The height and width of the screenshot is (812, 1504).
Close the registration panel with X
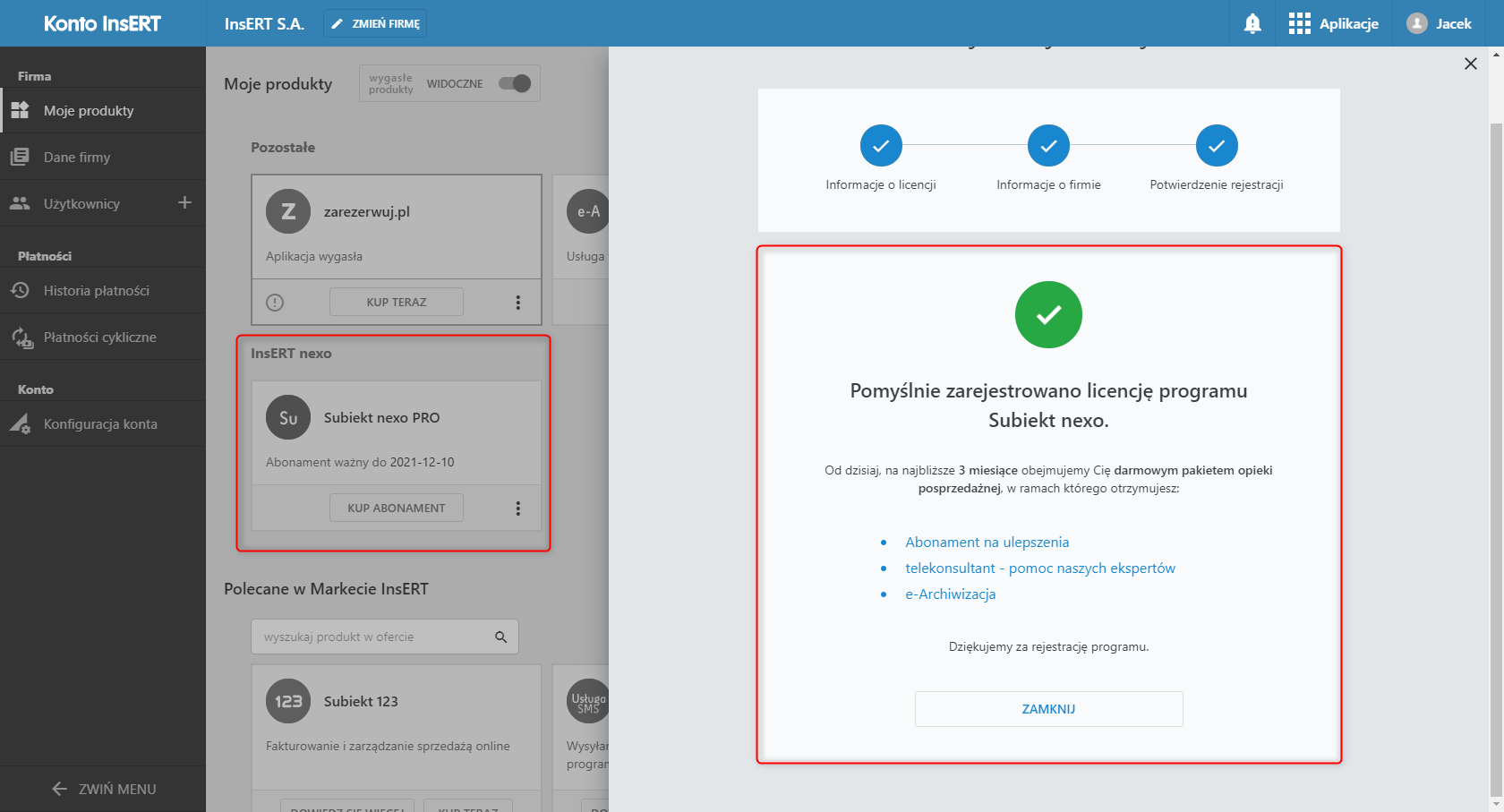pos(1470,64)
